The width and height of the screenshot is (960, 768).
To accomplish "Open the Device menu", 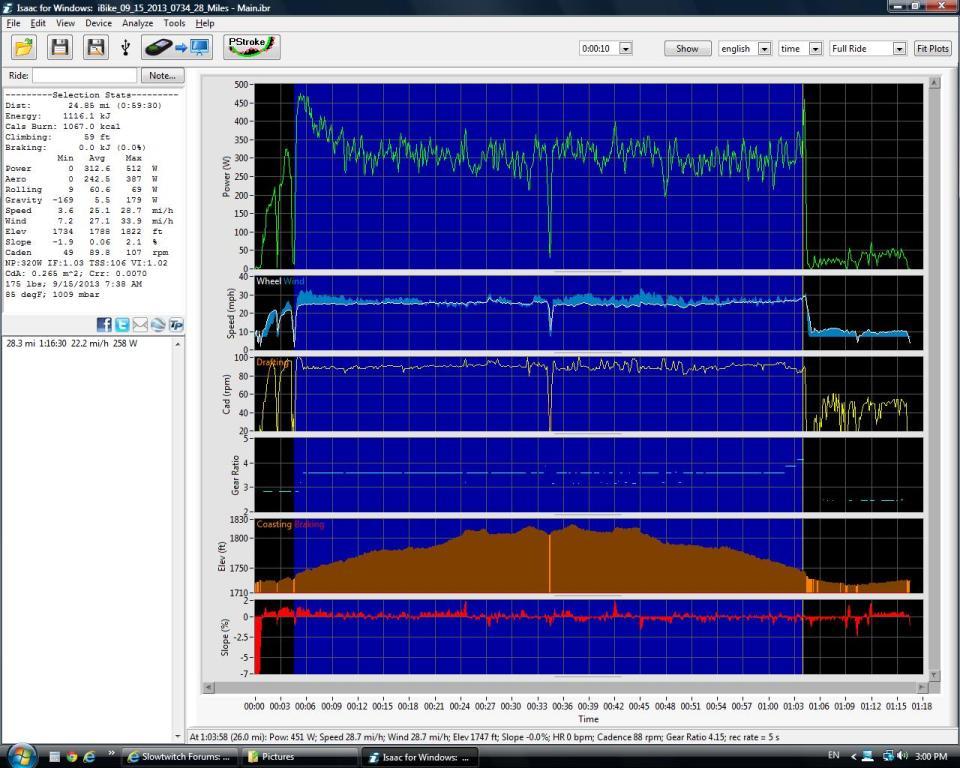I will click(x=98, y=22).
